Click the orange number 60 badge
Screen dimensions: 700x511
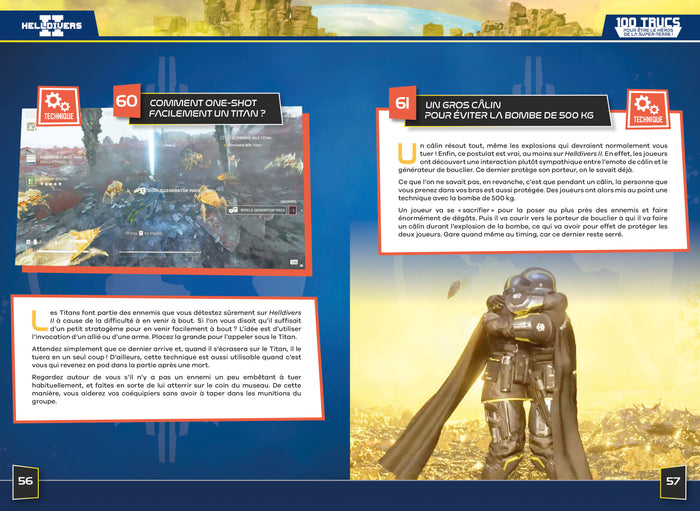point(127,101)
